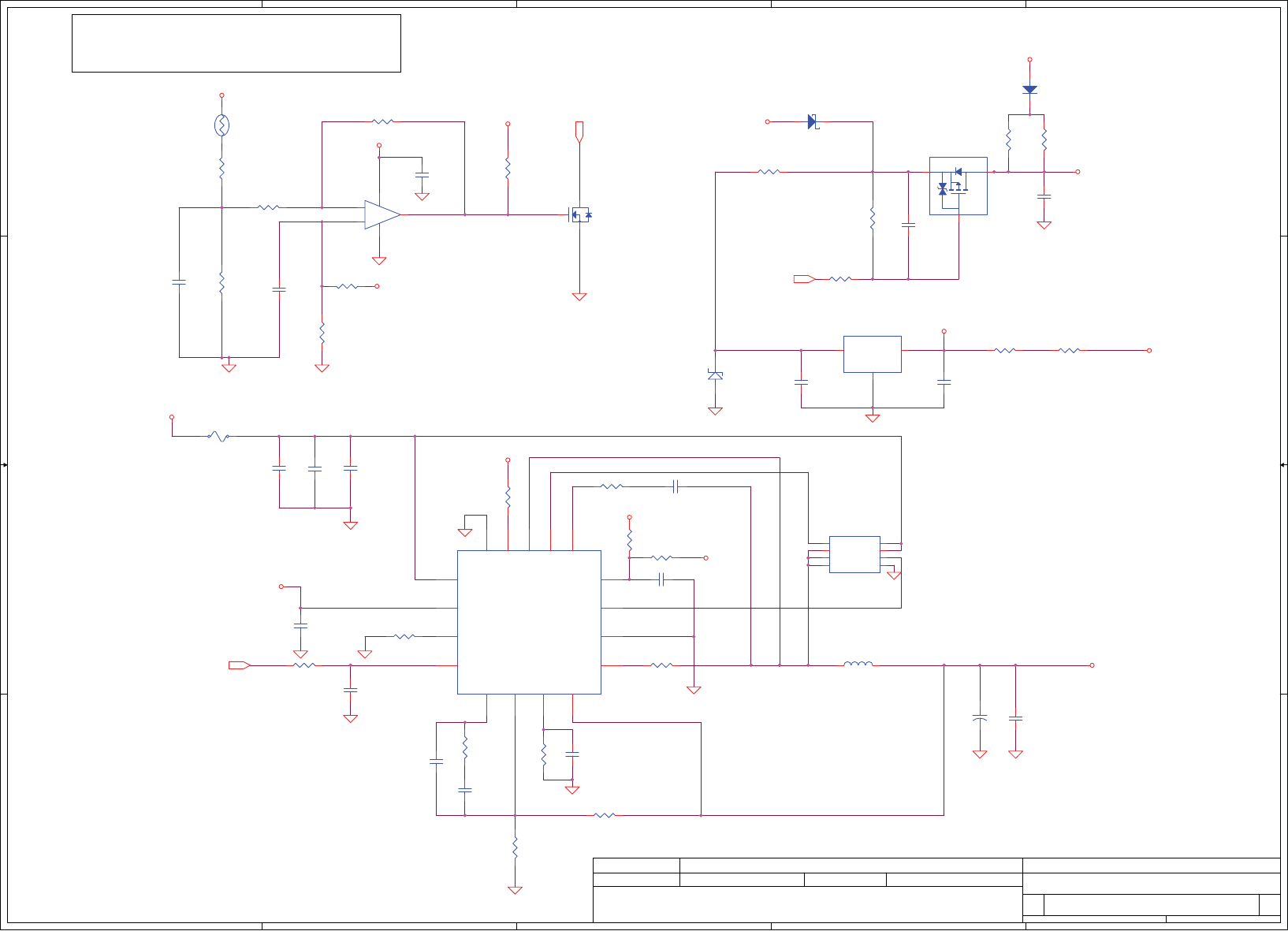Click the resistor below the main IC to ground
The image size is (1288, 931).
pyautogui.click(x=515, y=849)
